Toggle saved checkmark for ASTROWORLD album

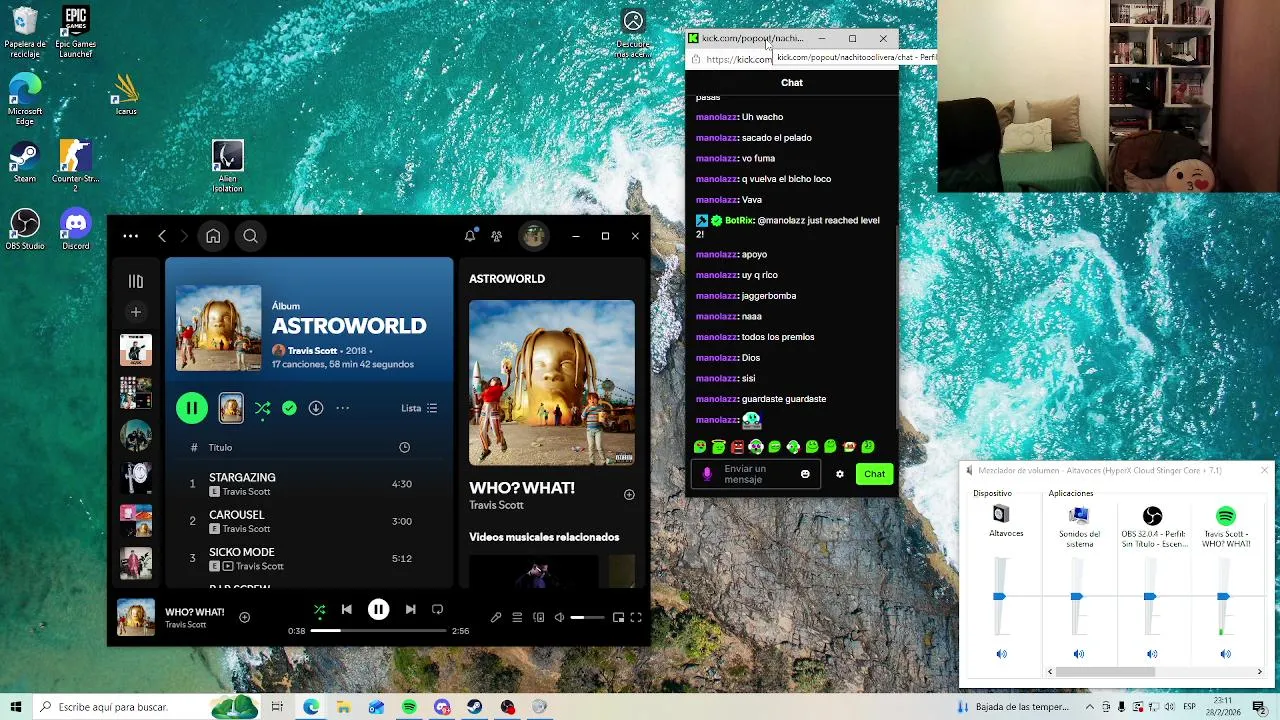point(289,408)
